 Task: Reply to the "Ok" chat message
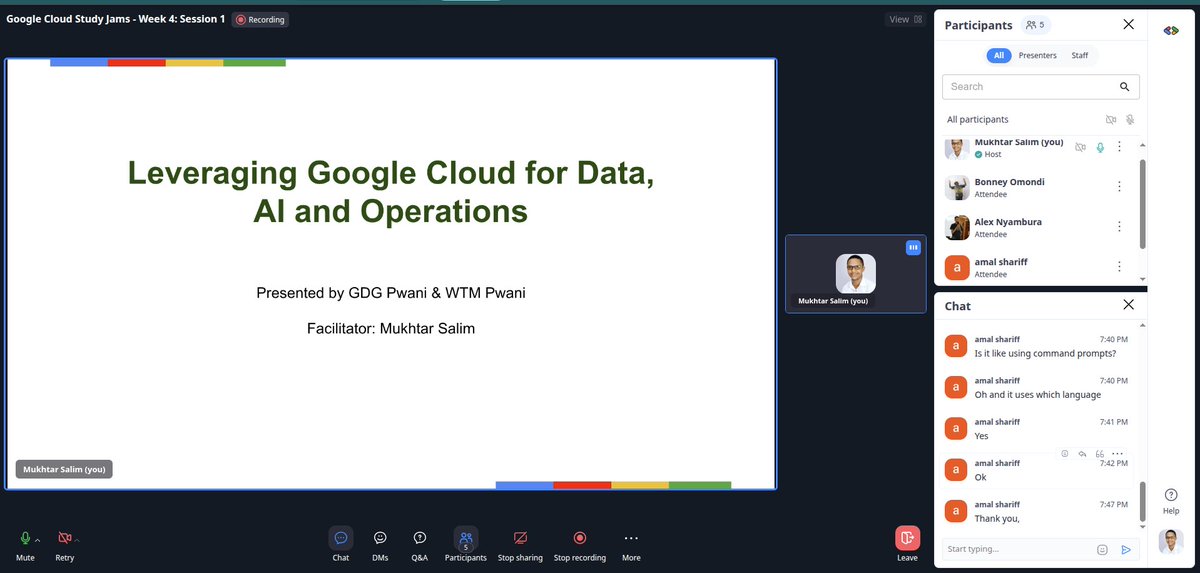1083,454
